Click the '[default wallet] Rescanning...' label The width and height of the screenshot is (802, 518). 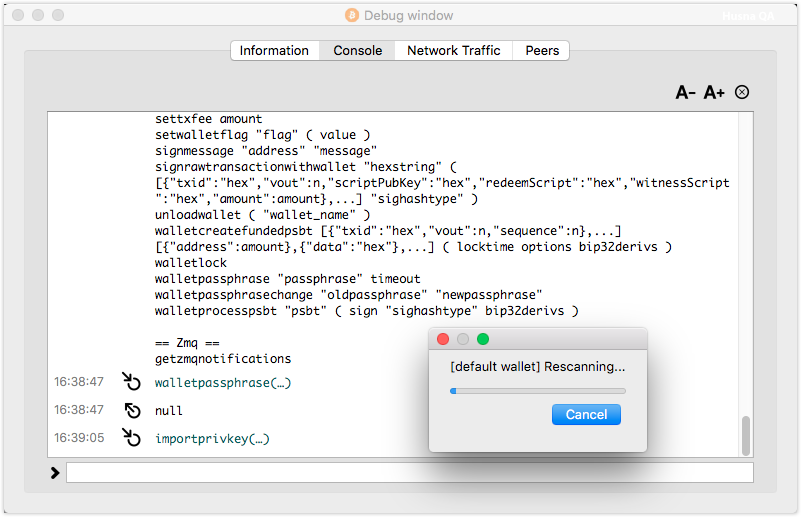coord(538,367)
